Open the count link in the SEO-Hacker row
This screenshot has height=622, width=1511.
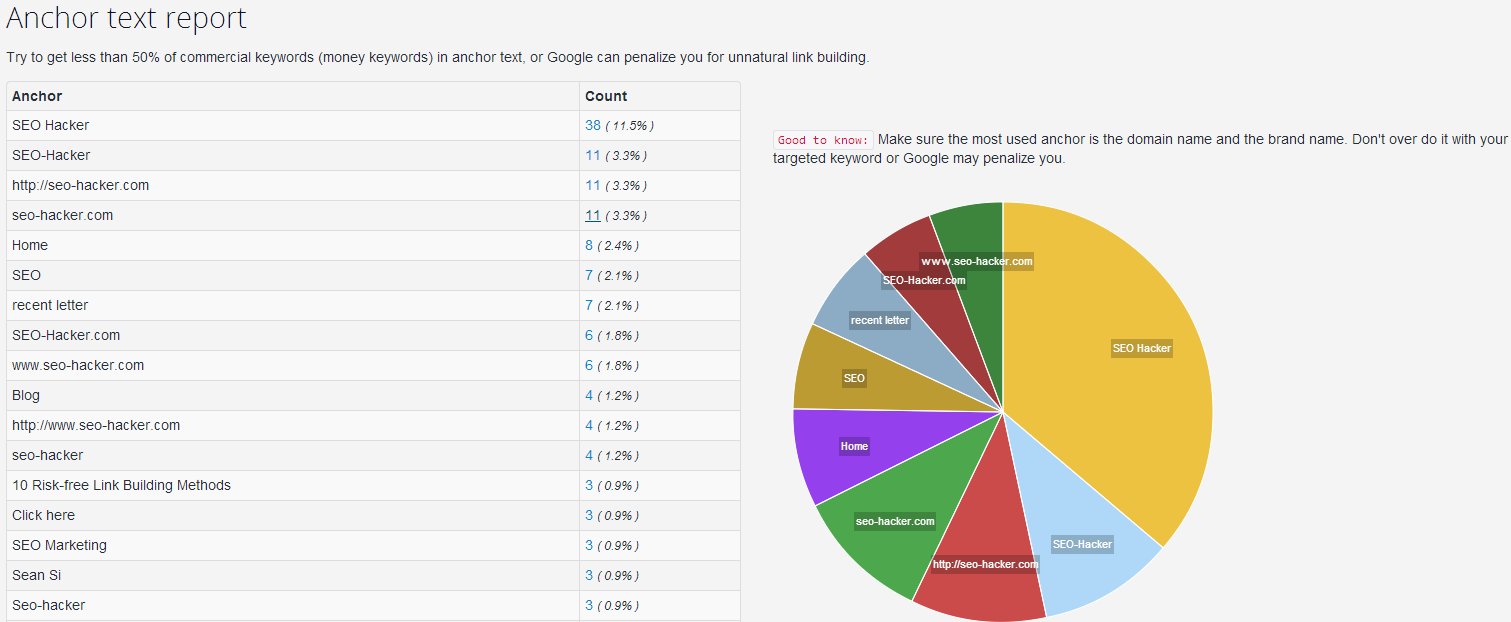pyautogui.click(x=593, y=156)
